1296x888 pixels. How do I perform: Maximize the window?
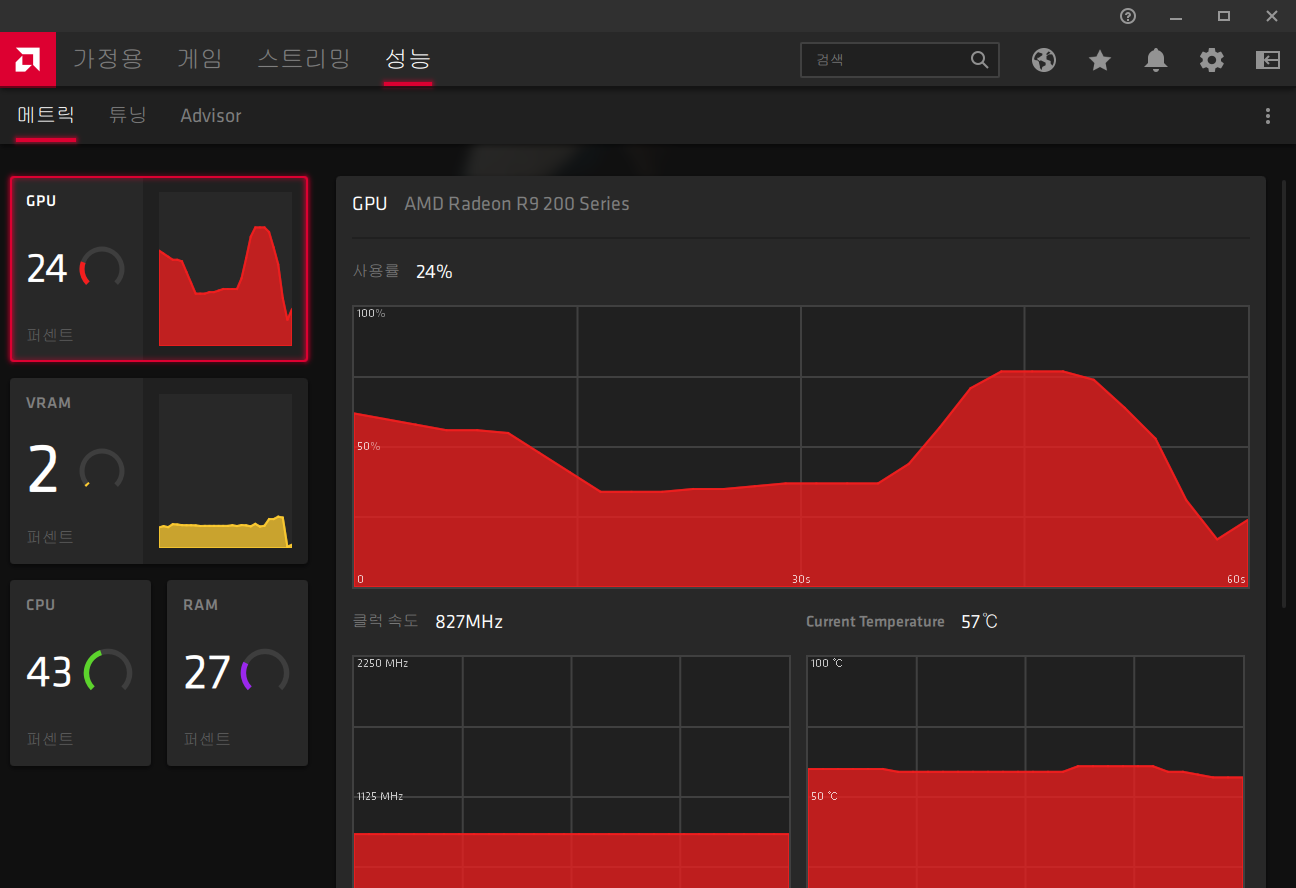(x=1224, y=15)
